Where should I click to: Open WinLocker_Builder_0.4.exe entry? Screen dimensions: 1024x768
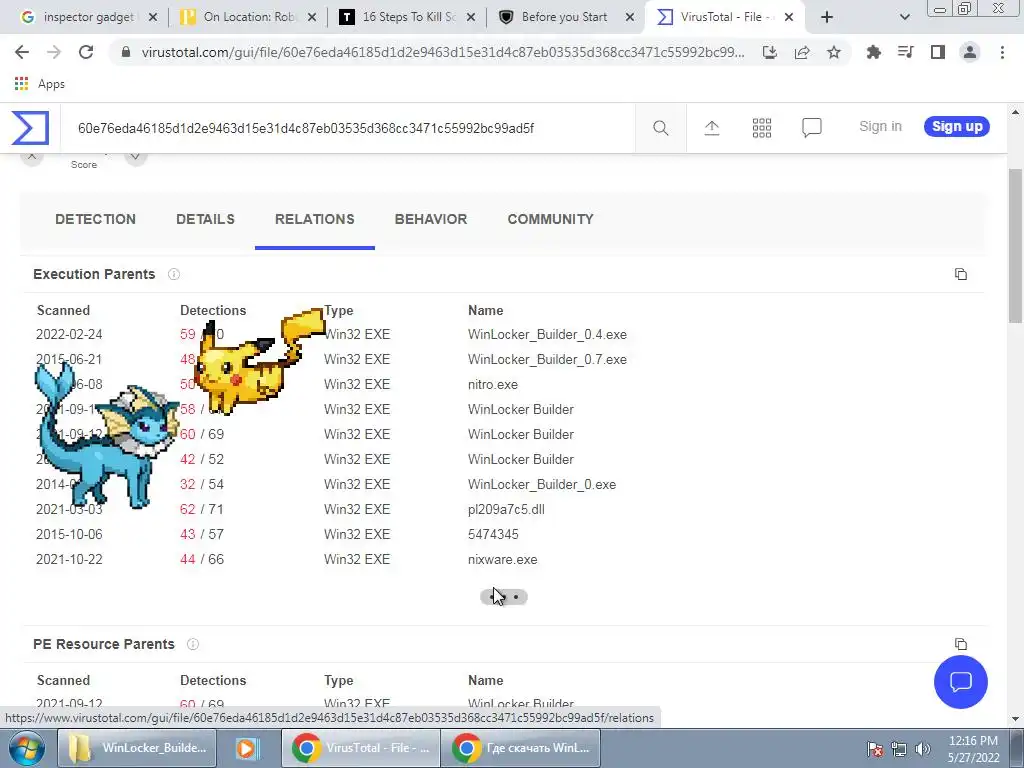point(547,334)
